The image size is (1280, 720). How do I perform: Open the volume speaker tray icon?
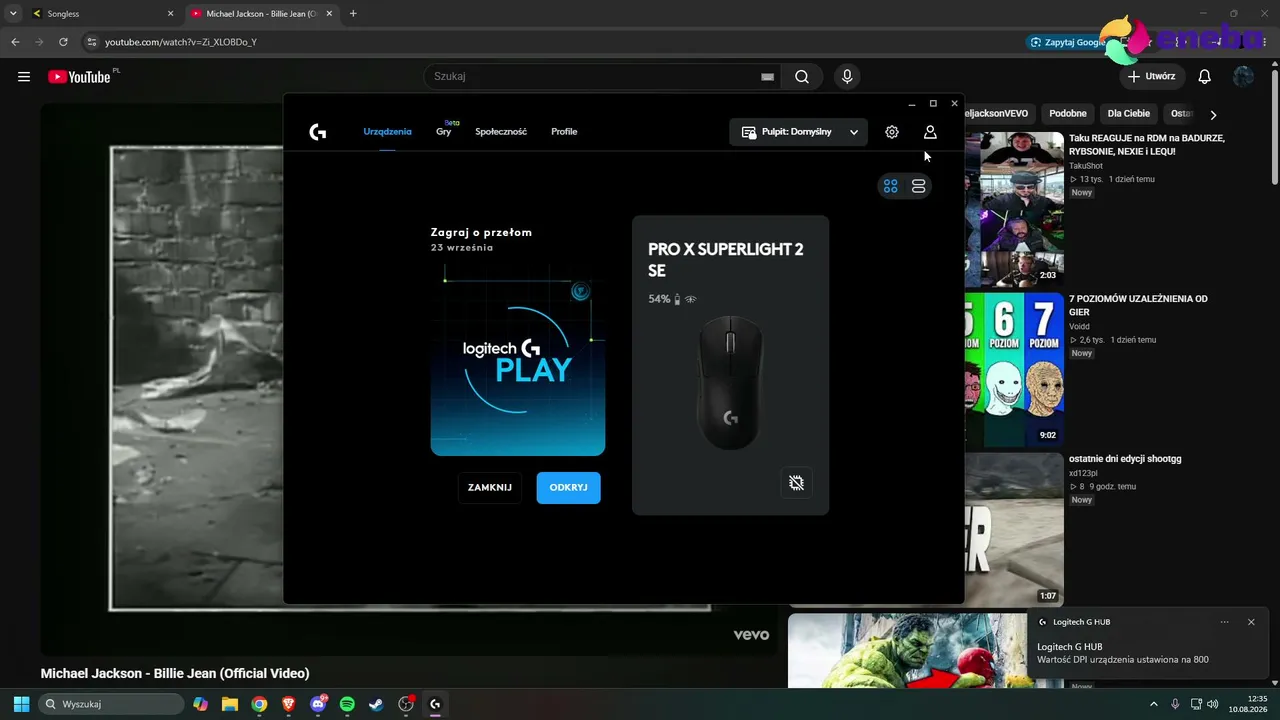(1213, 704)
